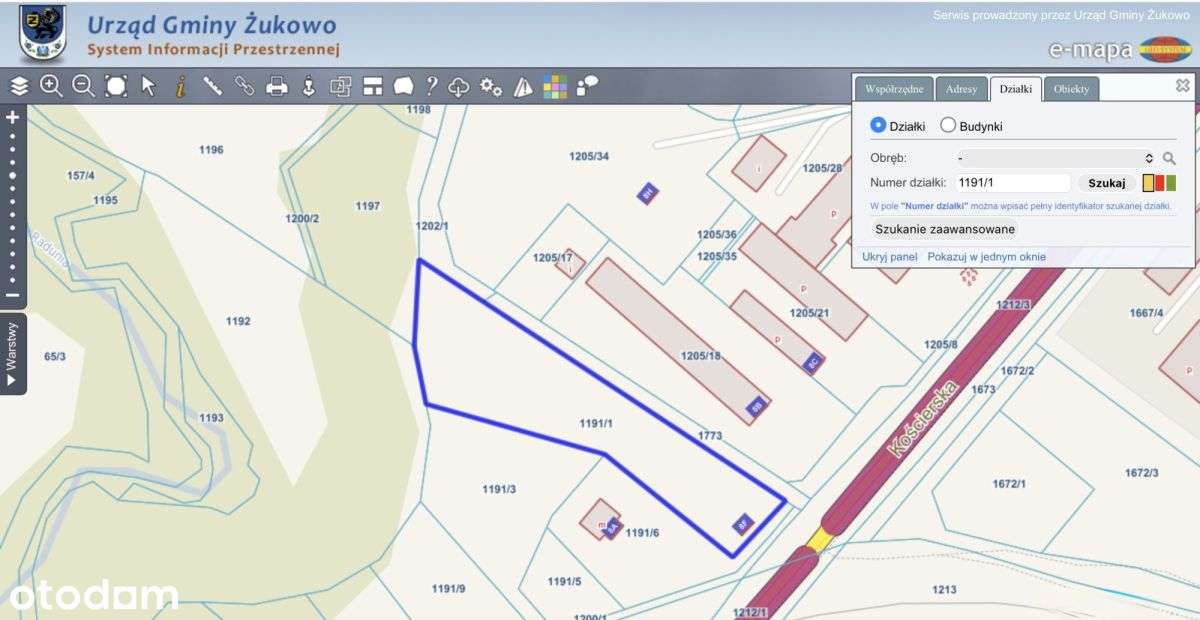Viewport: 1200px width, 620px height.
Task: Click the vertical zoom level slider
Action: click(12, 207)
